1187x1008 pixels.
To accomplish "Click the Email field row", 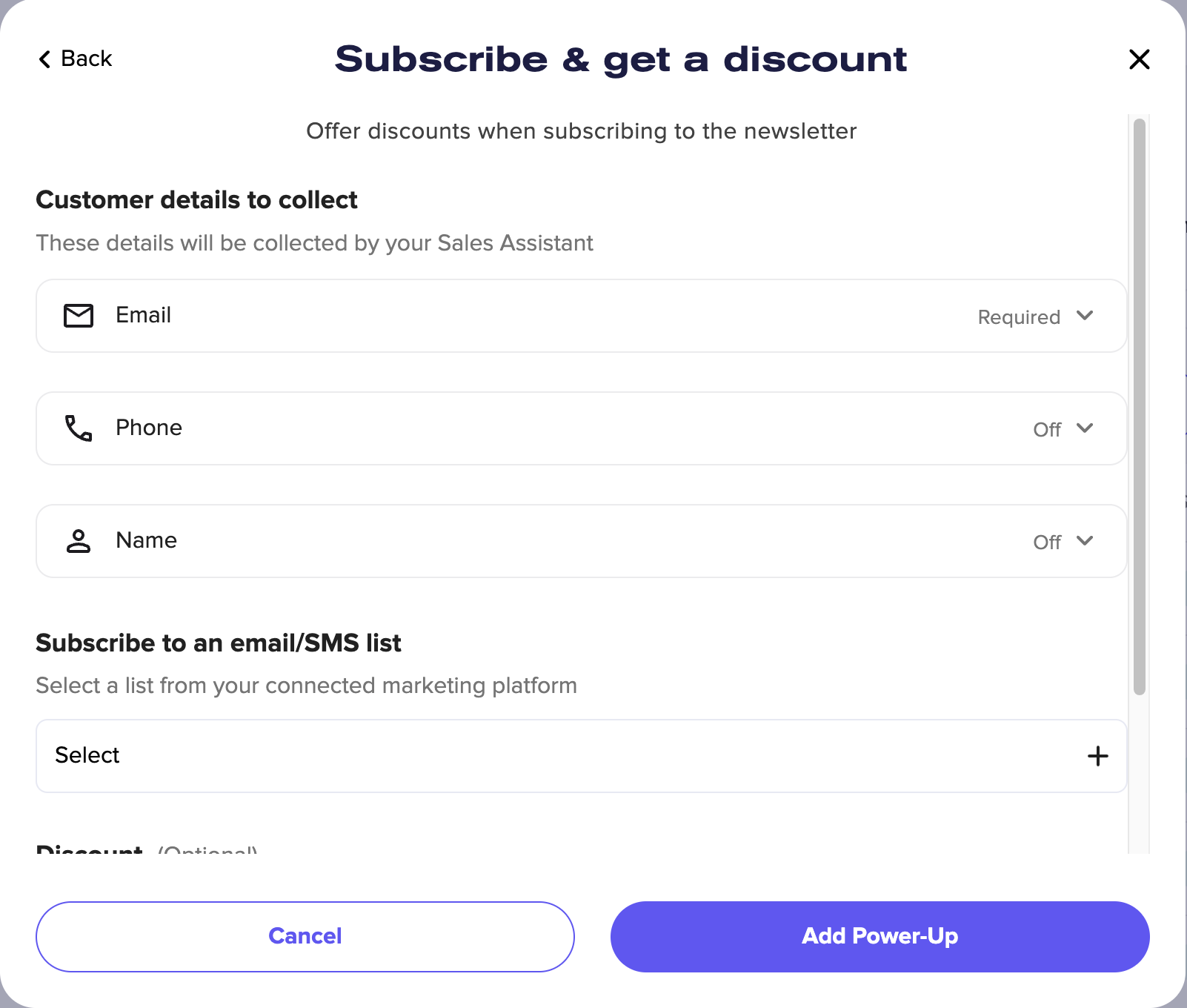I will [x=519, y=316].
